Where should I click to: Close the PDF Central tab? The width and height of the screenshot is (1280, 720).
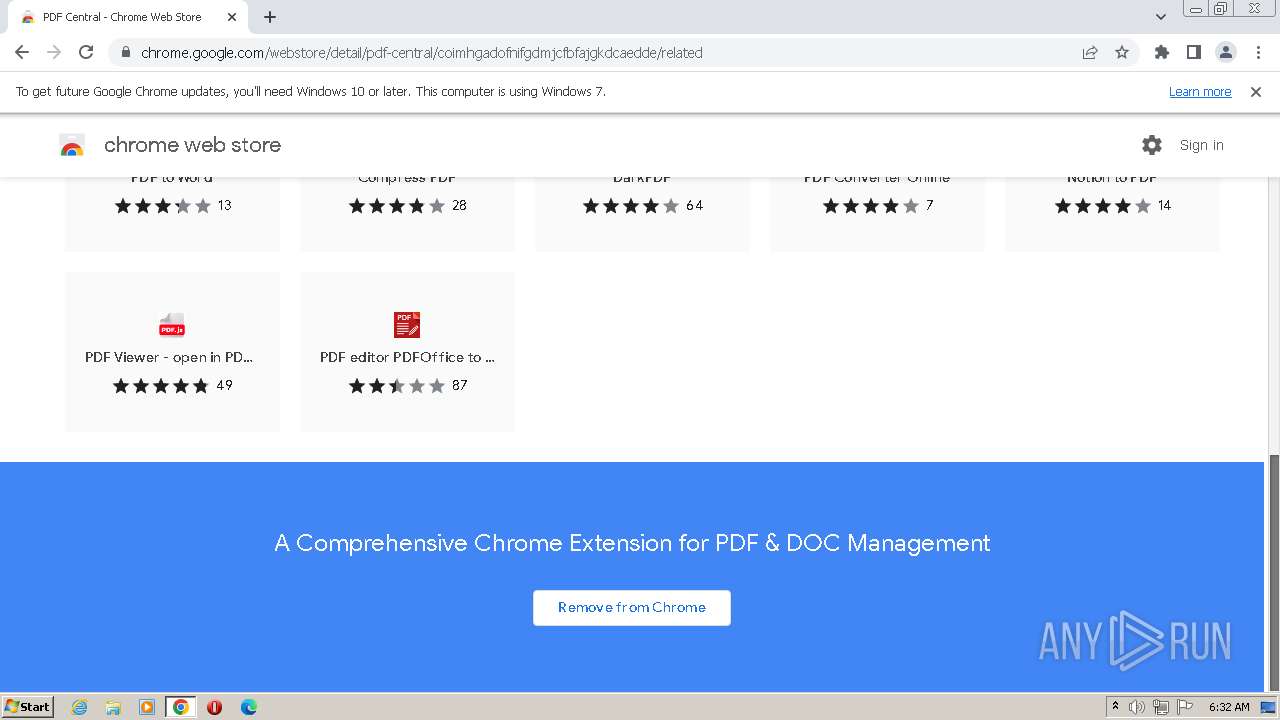point(232,17)
